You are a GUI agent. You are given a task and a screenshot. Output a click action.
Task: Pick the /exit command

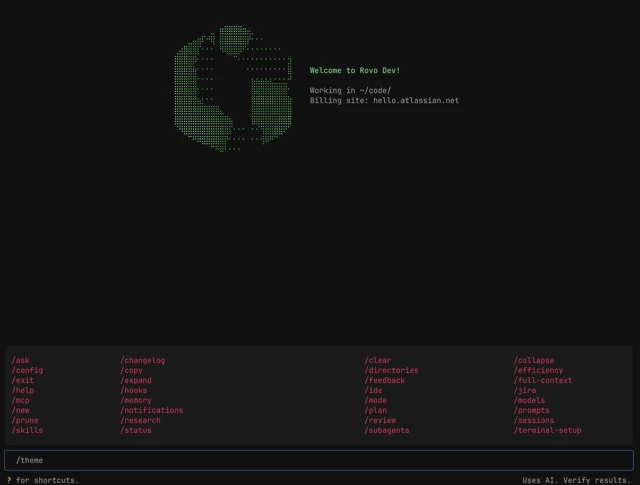23,380
